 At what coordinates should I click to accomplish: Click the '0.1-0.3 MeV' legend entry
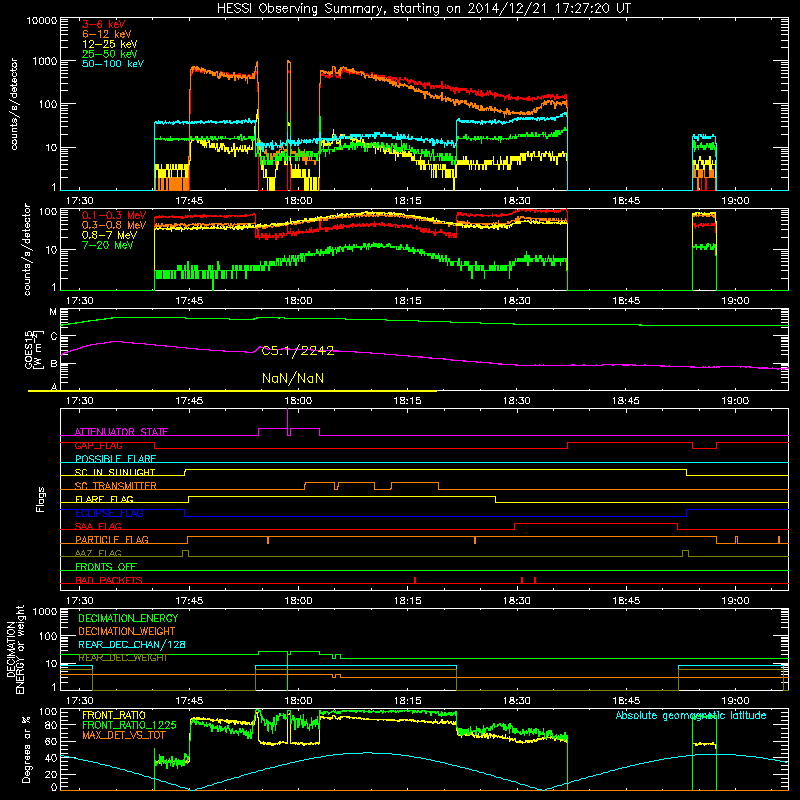click(114, 215)
